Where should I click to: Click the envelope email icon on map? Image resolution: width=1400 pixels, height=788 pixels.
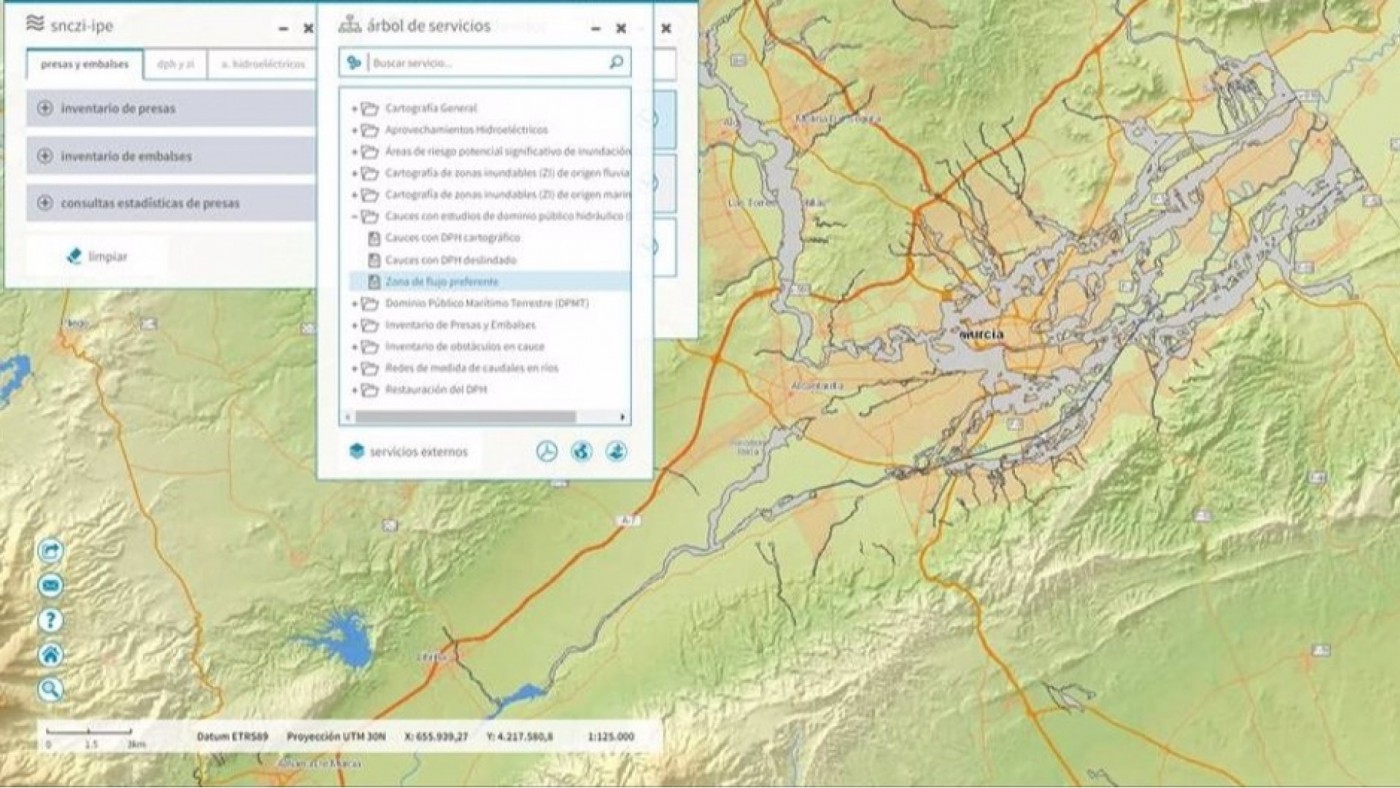click(50, 586)
